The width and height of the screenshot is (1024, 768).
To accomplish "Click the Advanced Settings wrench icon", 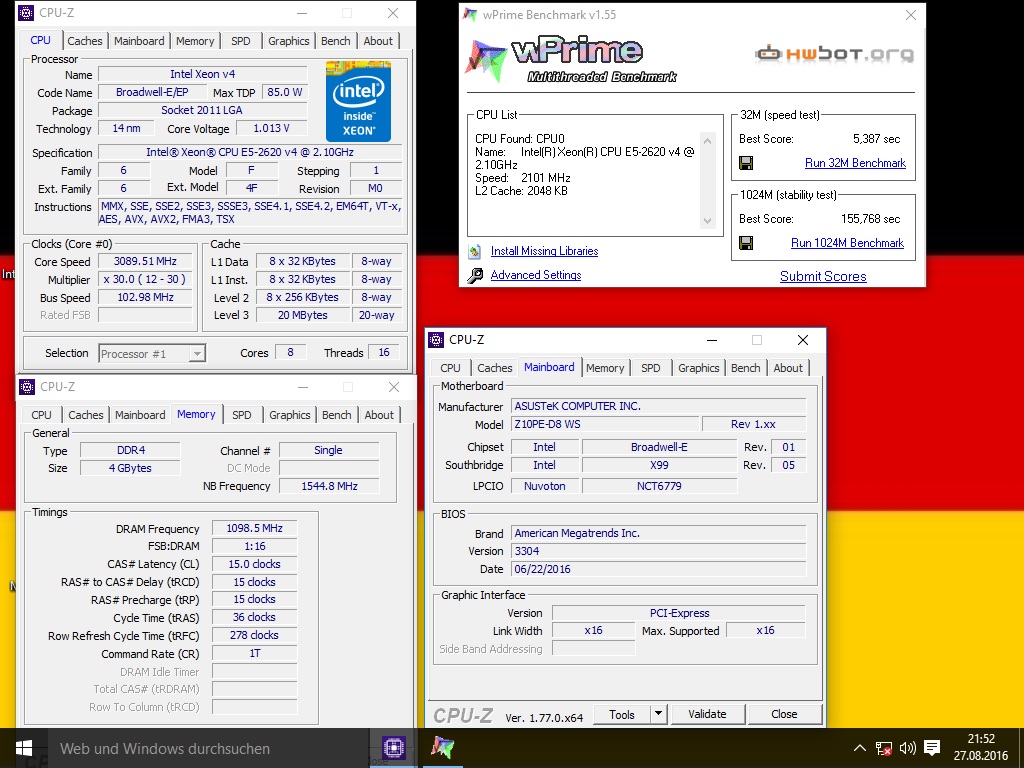I will (x=475, y=276).
